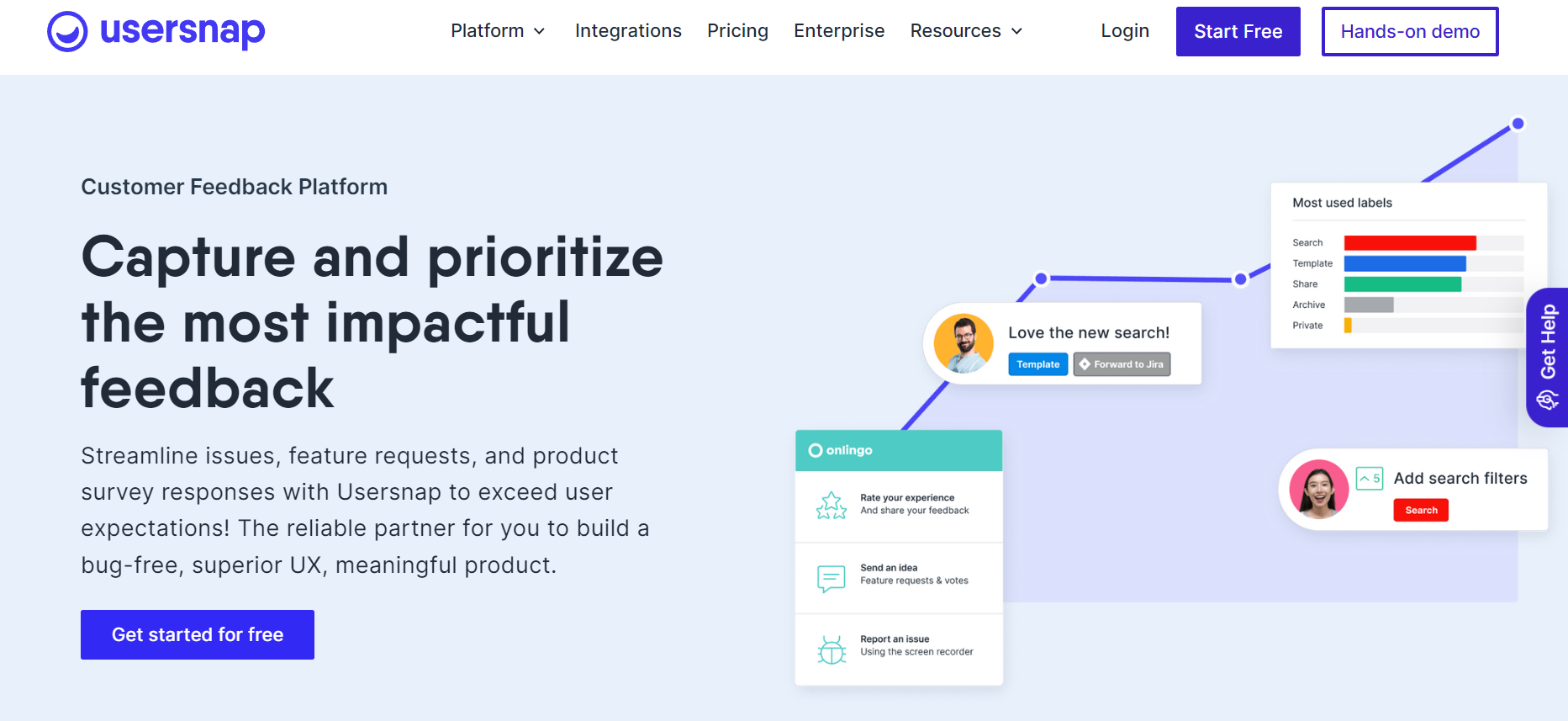Viewport: 1568px width, 721px height.
Task: Open the Platform dropdown menu
Action: point(488,30)
